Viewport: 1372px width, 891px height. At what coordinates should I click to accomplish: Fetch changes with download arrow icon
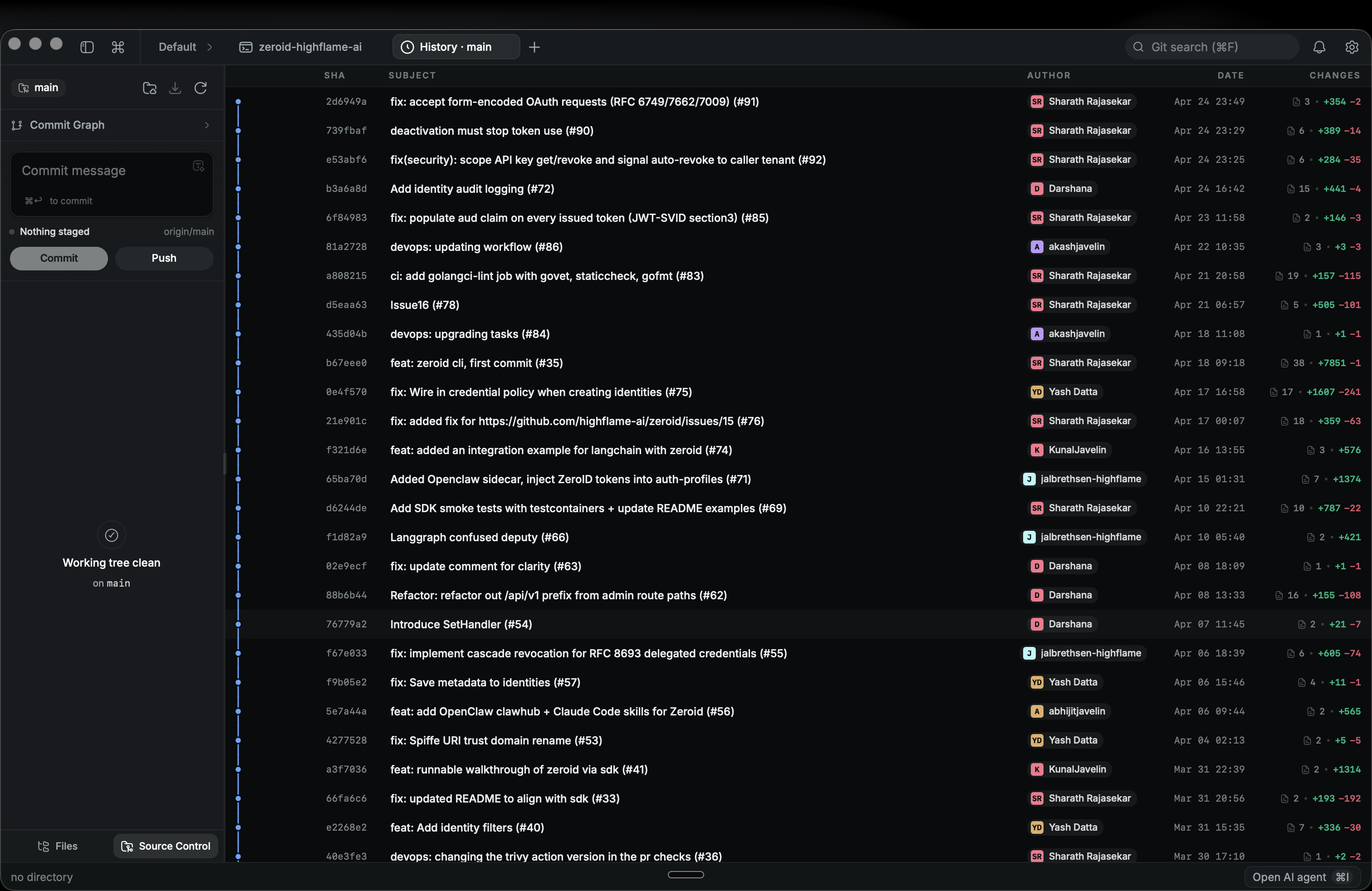[x=175, y=88]
